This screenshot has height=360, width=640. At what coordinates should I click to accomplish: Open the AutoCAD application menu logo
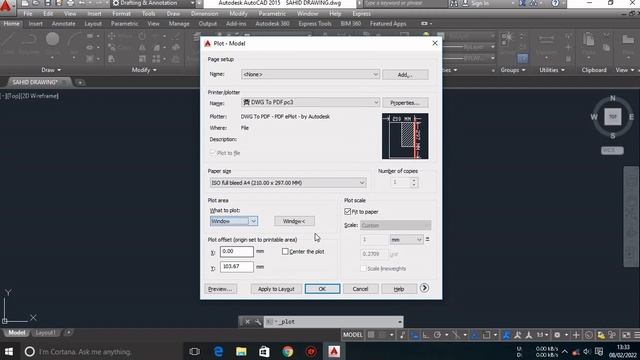coord(7,7)
